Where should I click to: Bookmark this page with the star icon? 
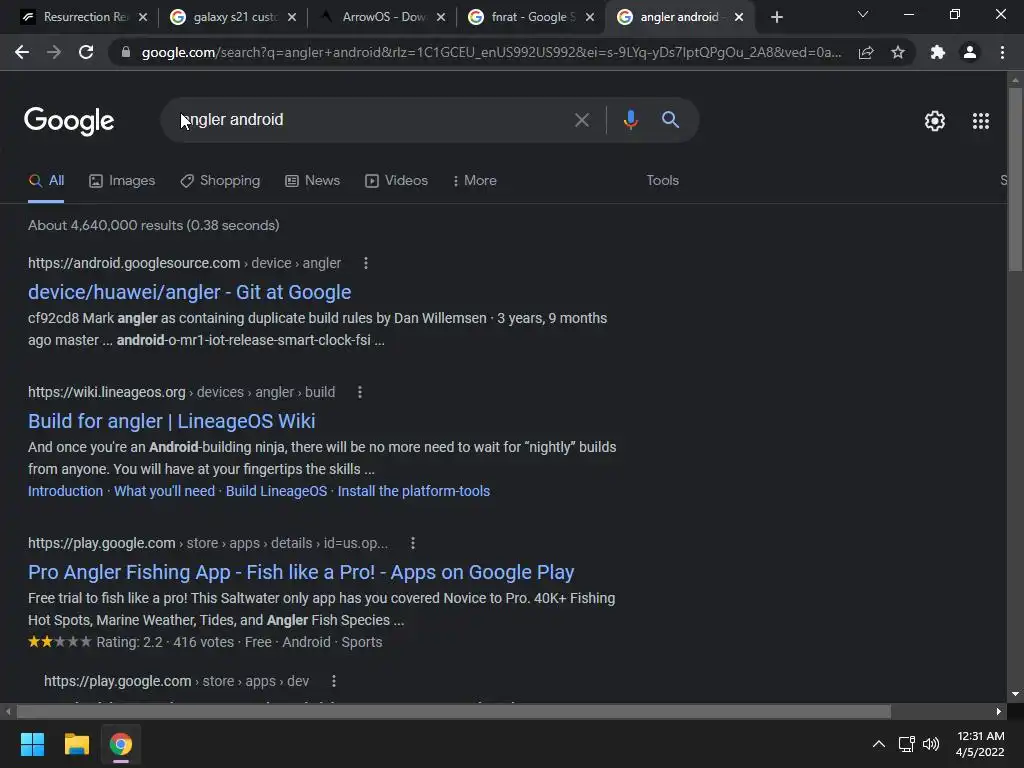(x=898, y=52)
